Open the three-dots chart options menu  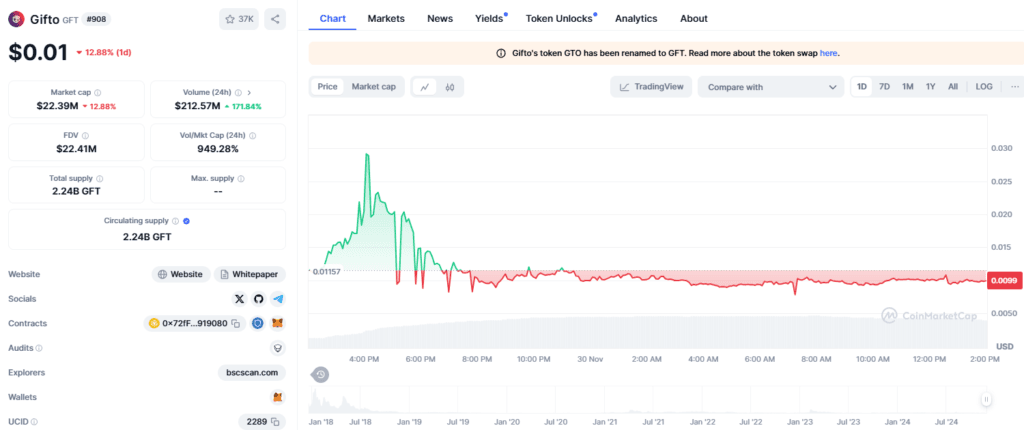tap(1014, 86)
